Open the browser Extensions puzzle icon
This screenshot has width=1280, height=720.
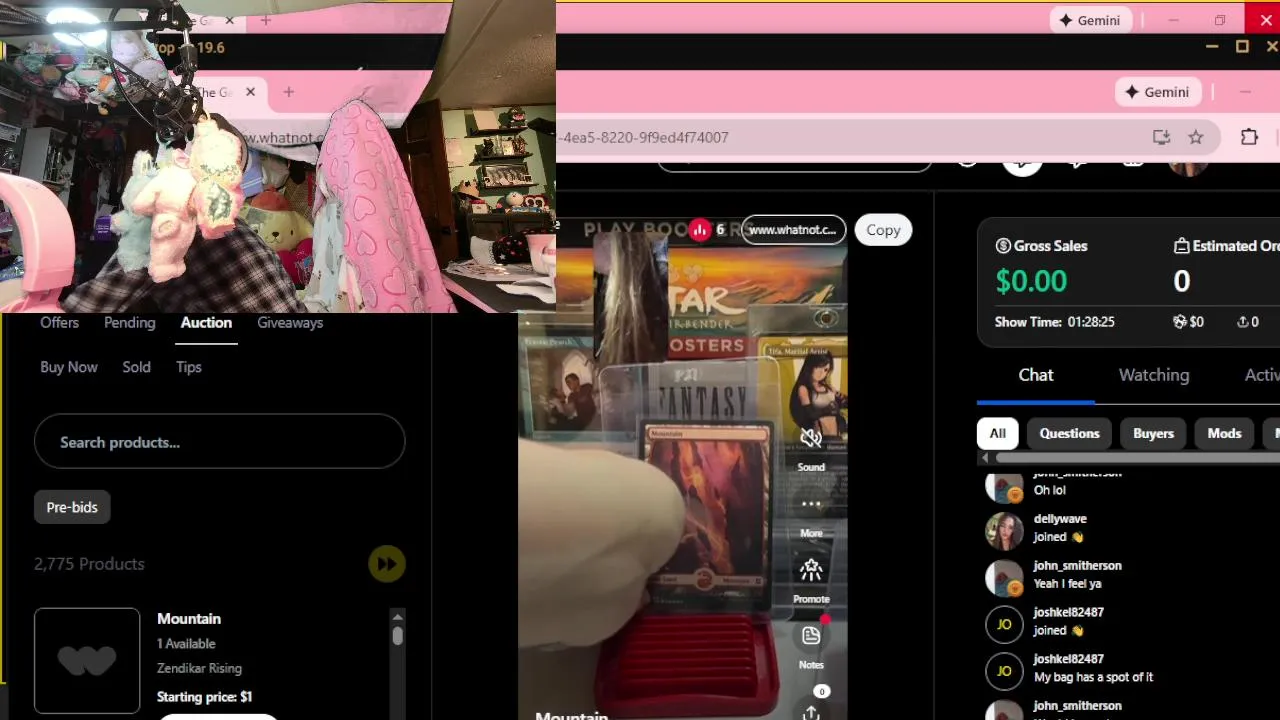tap(1249, 137)
